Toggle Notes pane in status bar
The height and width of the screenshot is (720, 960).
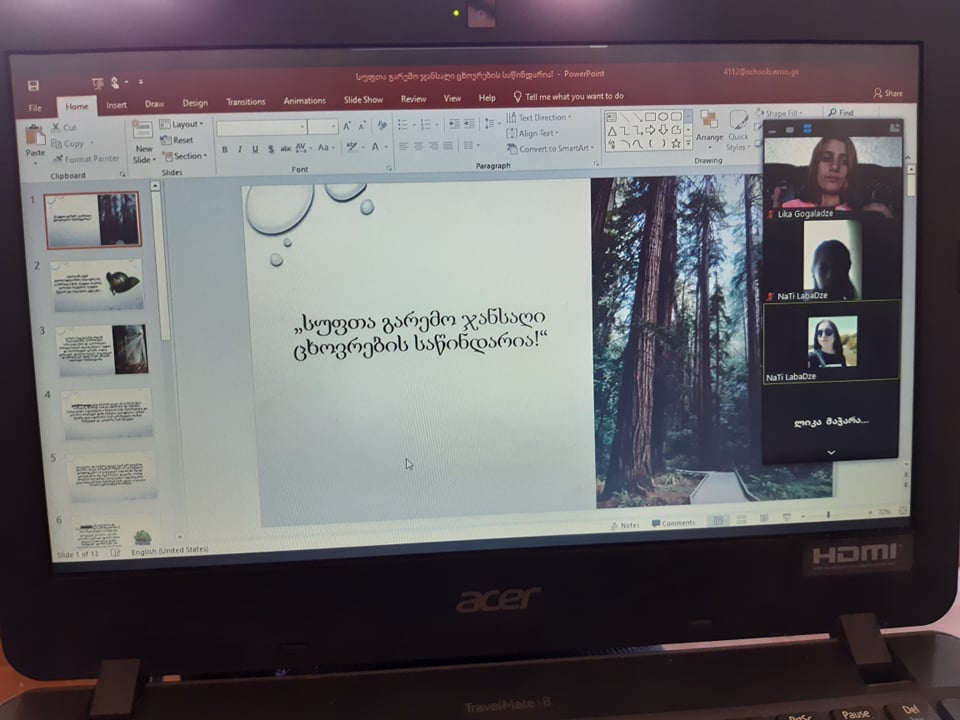pyautogui.click(x=624, y=525)
